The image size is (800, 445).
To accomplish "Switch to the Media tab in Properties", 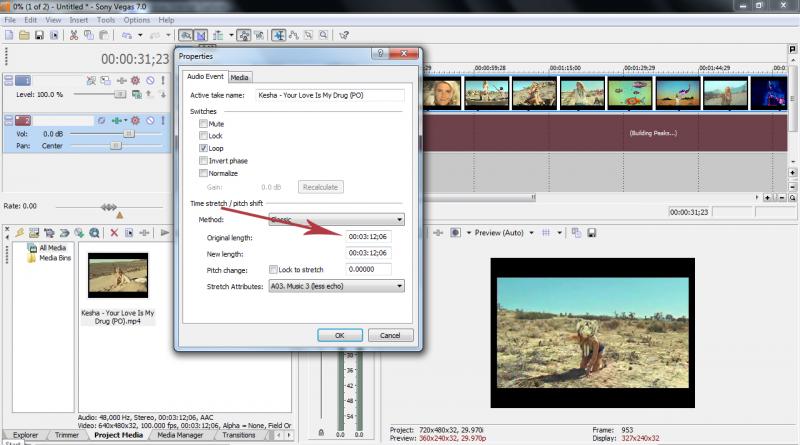I will 239,78.
